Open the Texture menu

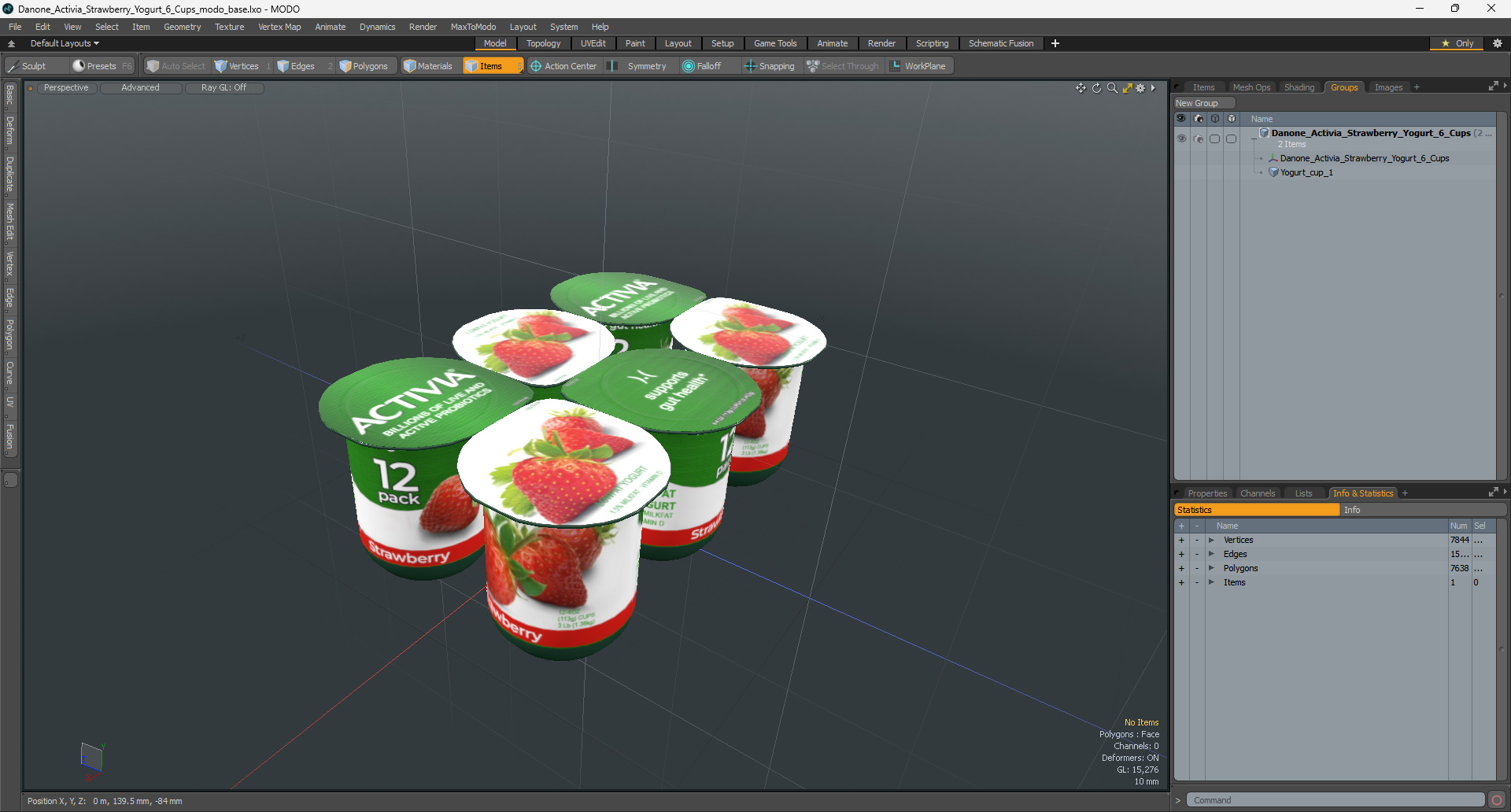point(229,27)
